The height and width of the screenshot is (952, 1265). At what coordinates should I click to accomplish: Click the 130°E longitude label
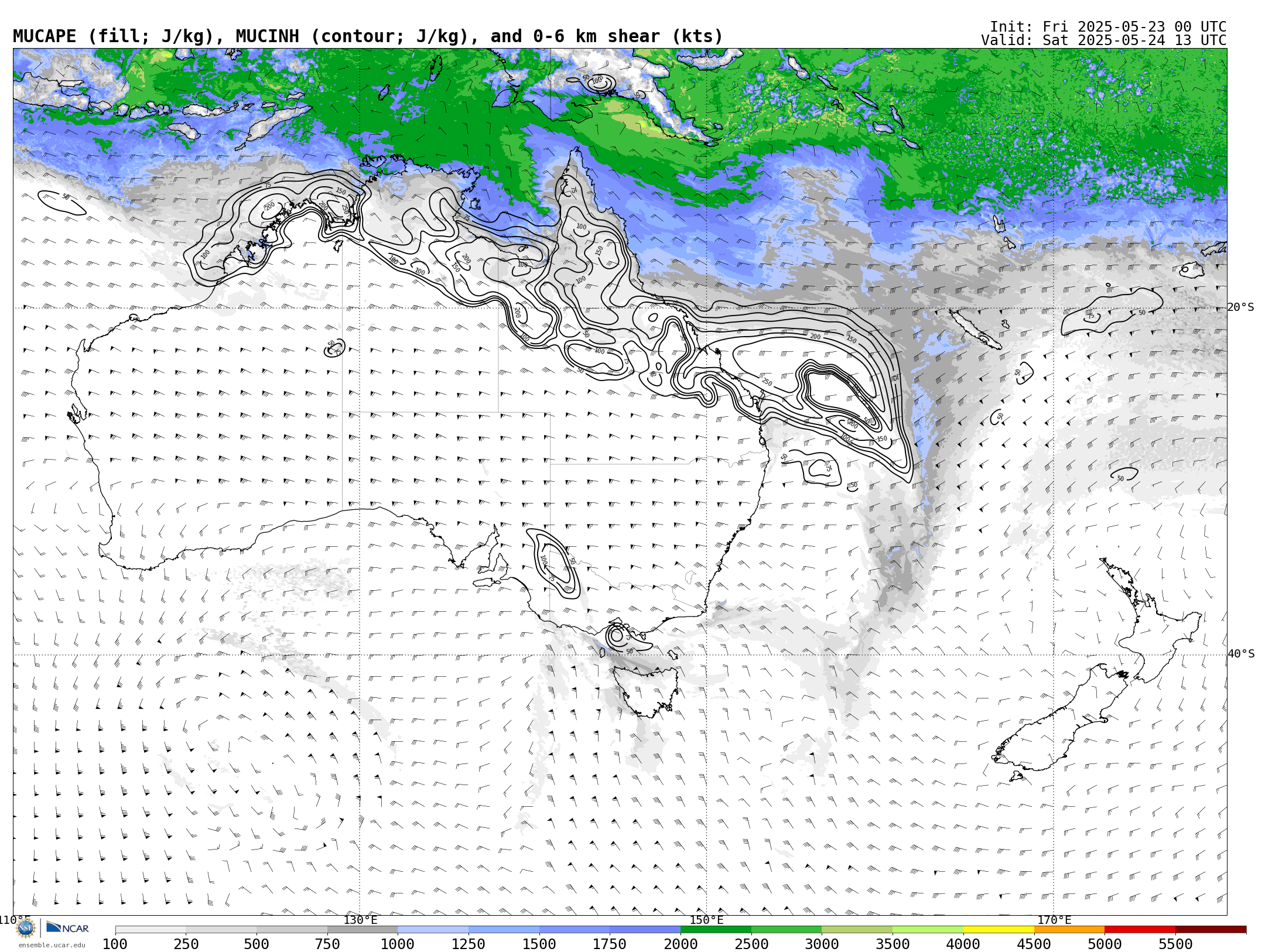coord(360,920)
